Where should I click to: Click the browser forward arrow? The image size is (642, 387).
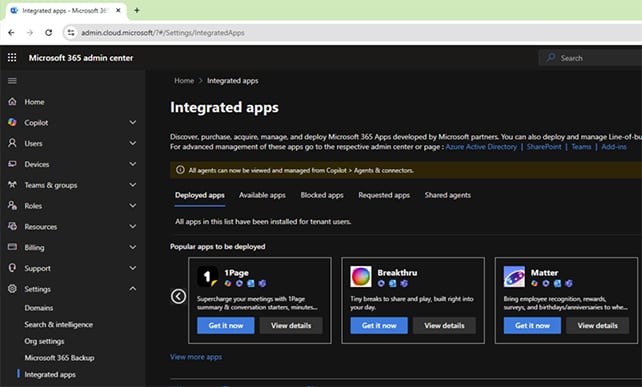click(29, 33)
